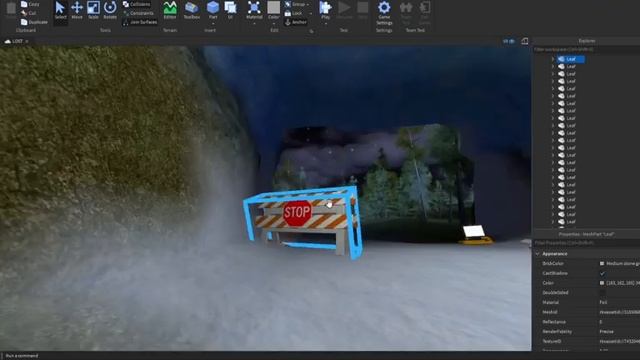Open the Play dropdown arrow
Screen dimensions: 640x360
325,24
